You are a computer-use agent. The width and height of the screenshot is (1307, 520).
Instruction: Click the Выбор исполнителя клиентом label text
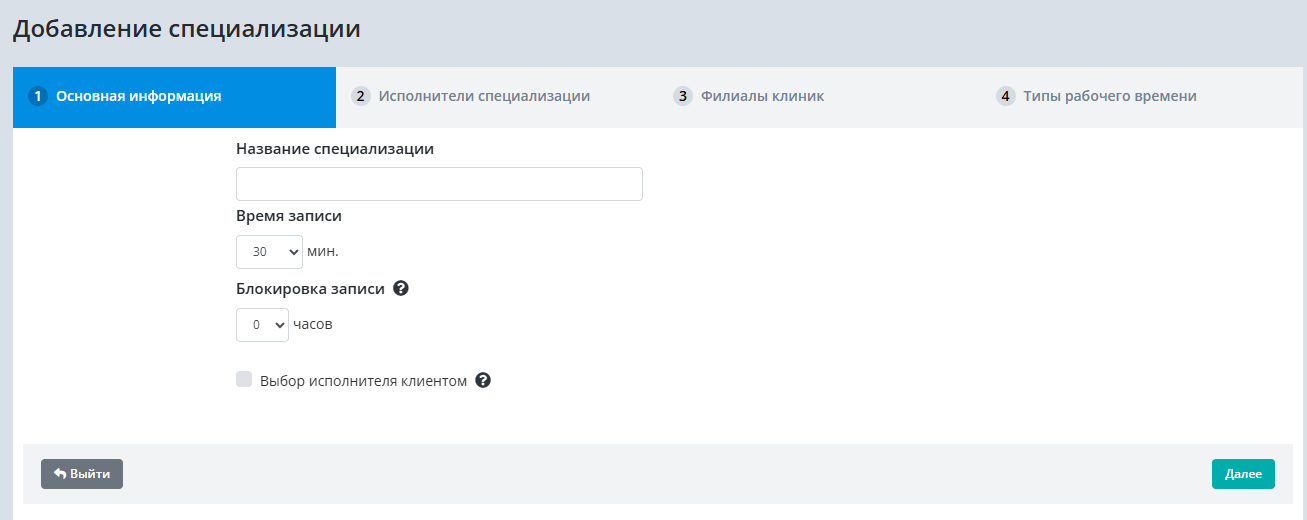point(363,381)
